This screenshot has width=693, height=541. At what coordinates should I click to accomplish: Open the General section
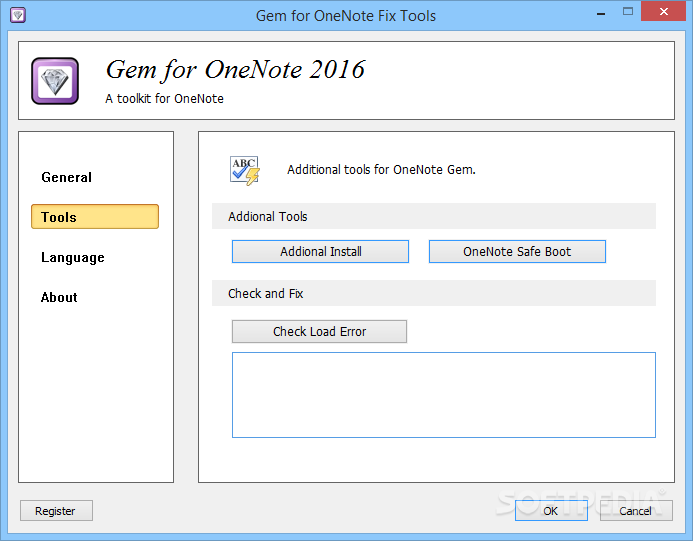click(66, 177)
